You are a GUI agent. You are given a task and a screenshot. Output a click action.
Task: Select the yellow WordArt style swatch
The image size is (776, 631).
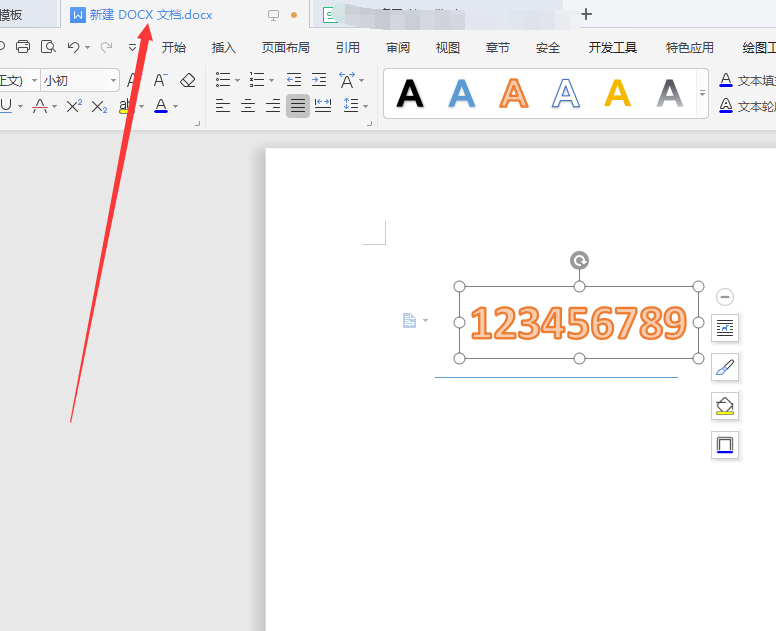pyautogui.click(x=618, y=93)
